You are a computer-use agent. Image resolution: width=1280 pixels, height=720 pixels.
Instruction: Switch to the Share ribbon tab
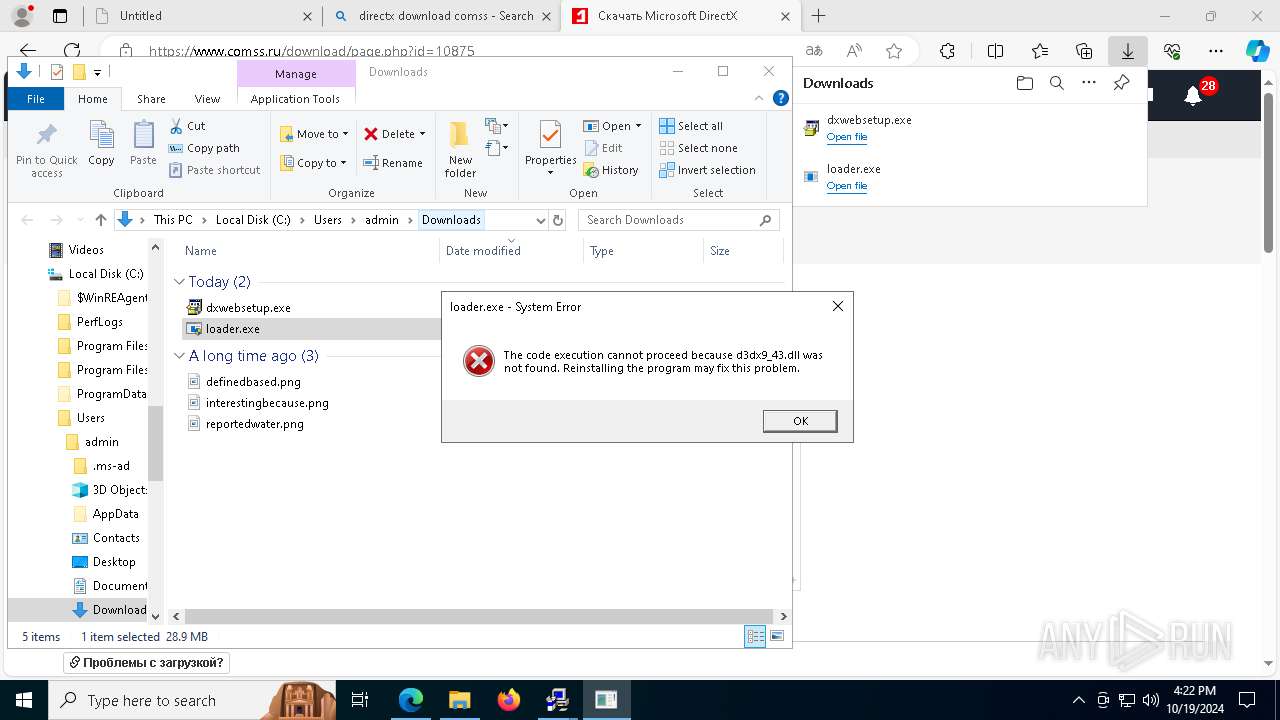(151, 99)
